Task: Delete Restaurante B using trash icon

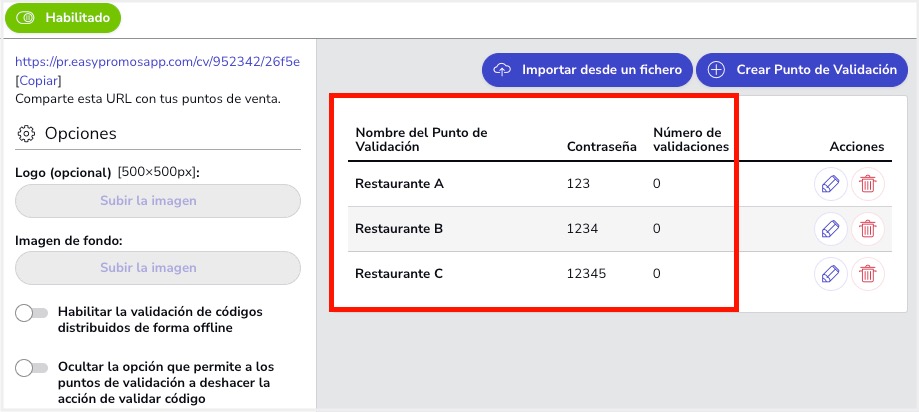Action: tap(867, 229)
